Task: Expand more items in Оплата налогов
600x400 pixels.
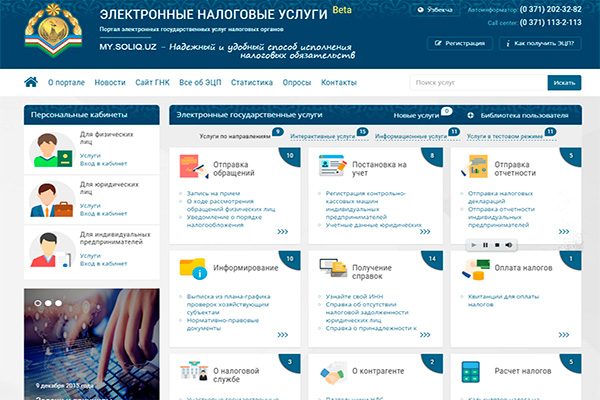Action: pyautogui.click(x=564, y=335)
